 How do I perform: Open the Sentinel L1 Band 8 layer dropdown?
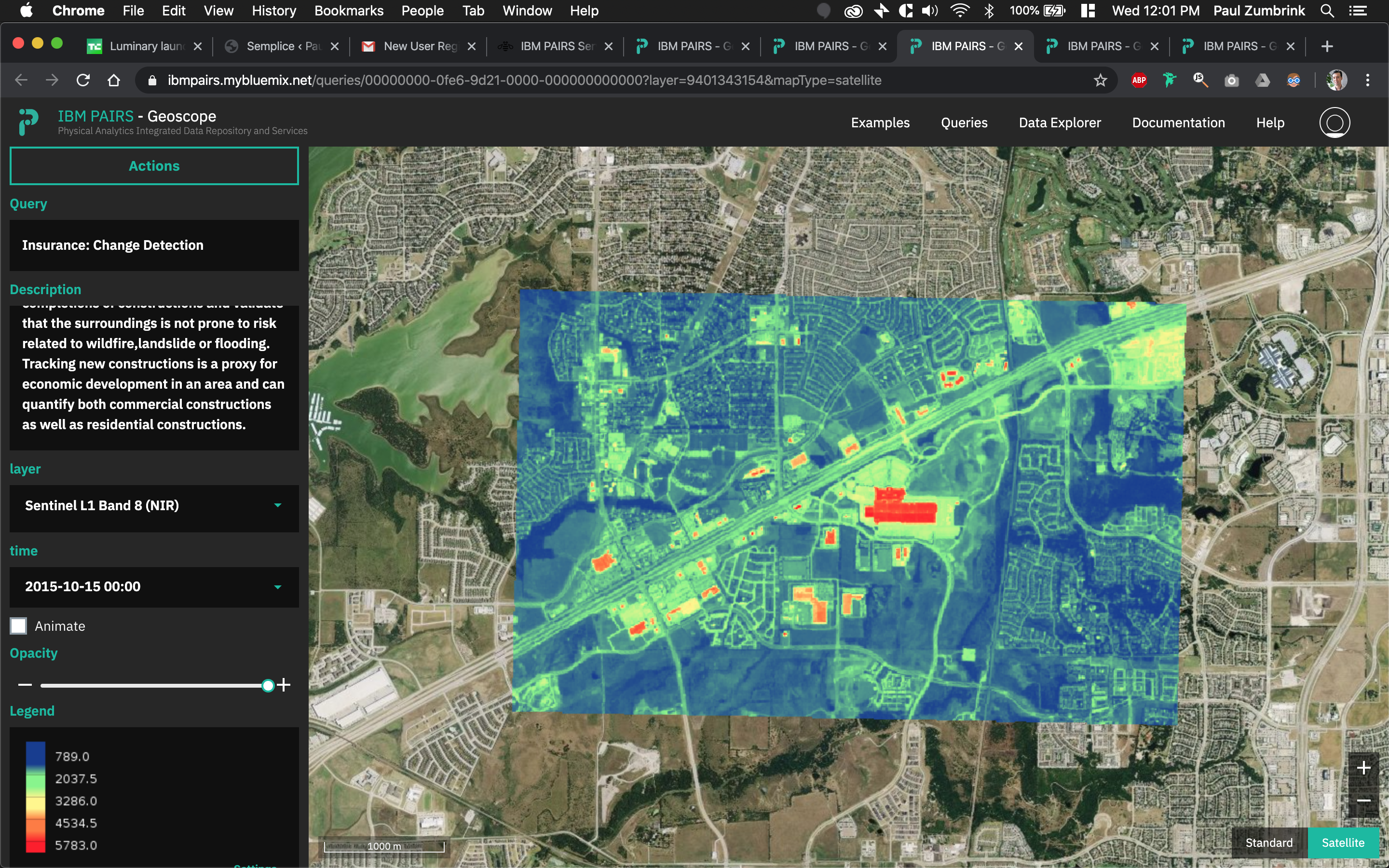[x=154, y=505]
